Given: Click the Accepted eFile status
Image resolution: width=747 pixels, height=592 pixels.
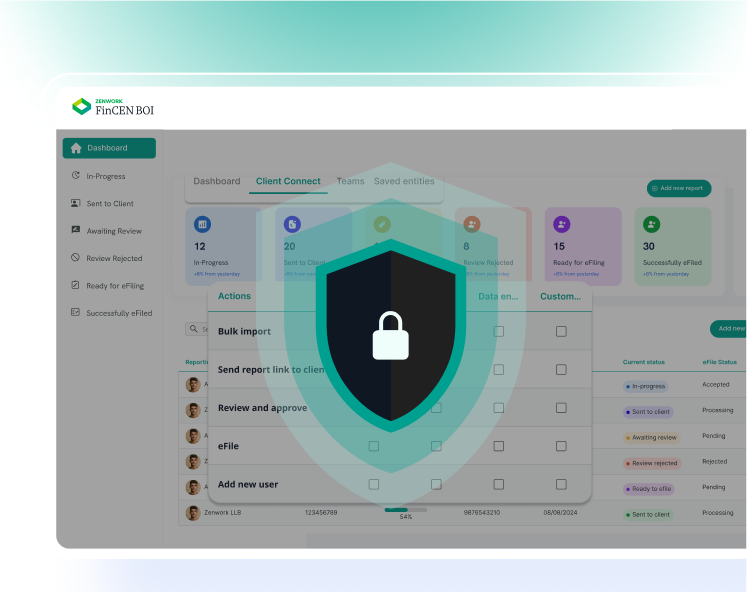Looking at the screenshot, I should tap(716, 384).
